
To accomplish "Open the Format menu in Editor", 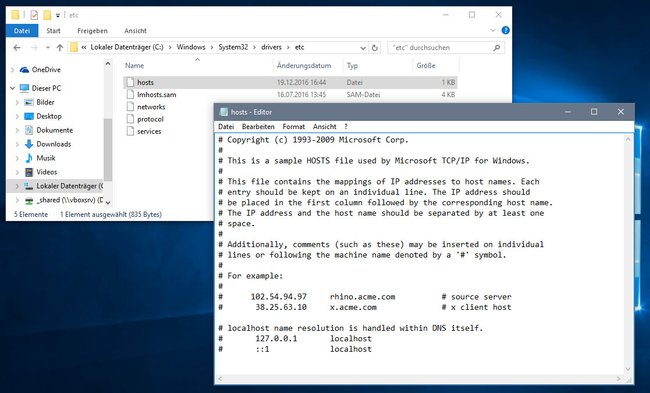I will (293, 127).
